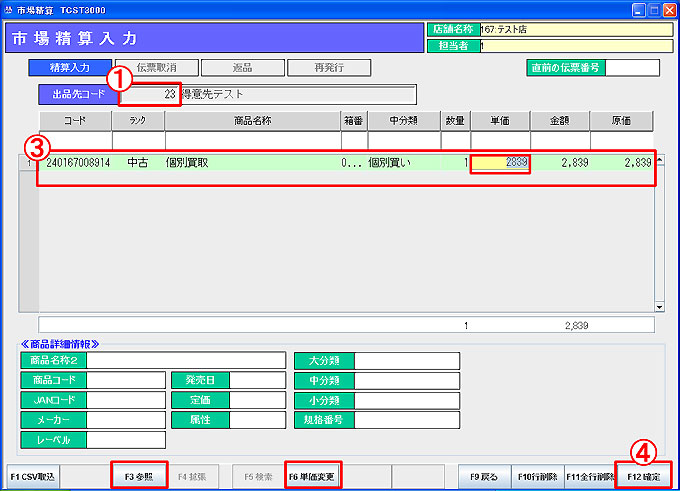Image resolution: width=680 pixels, height=491 pixels.
Task: Click the scroll-up arrow of the table
Action: pos(660,160)
